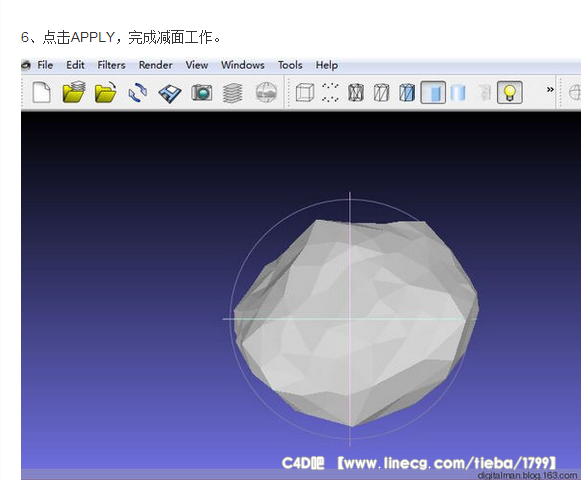
Task: Open the Windows menu
Action: (x=243, y=65)
